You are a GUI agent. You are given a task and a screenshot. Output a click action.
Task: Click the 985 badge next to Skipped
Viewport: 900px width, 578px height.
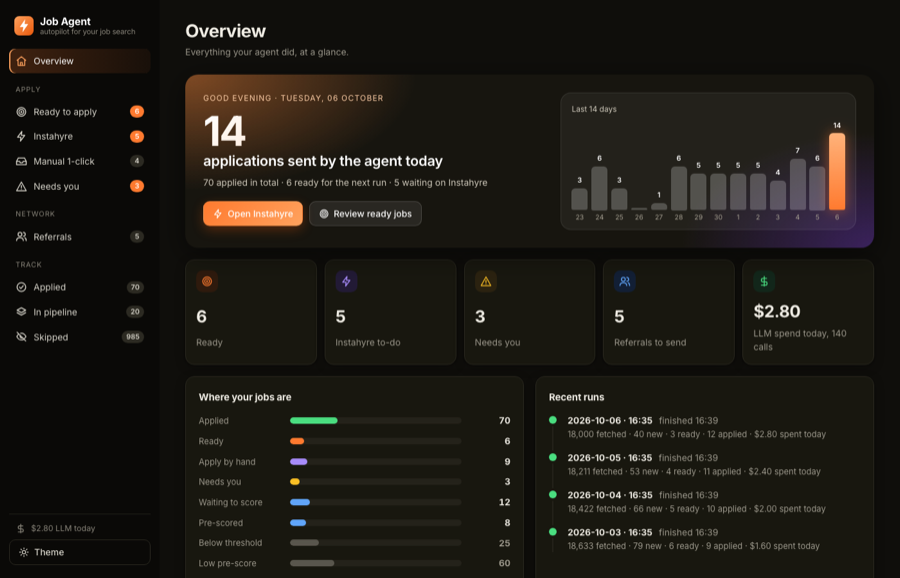click(133, 337)
